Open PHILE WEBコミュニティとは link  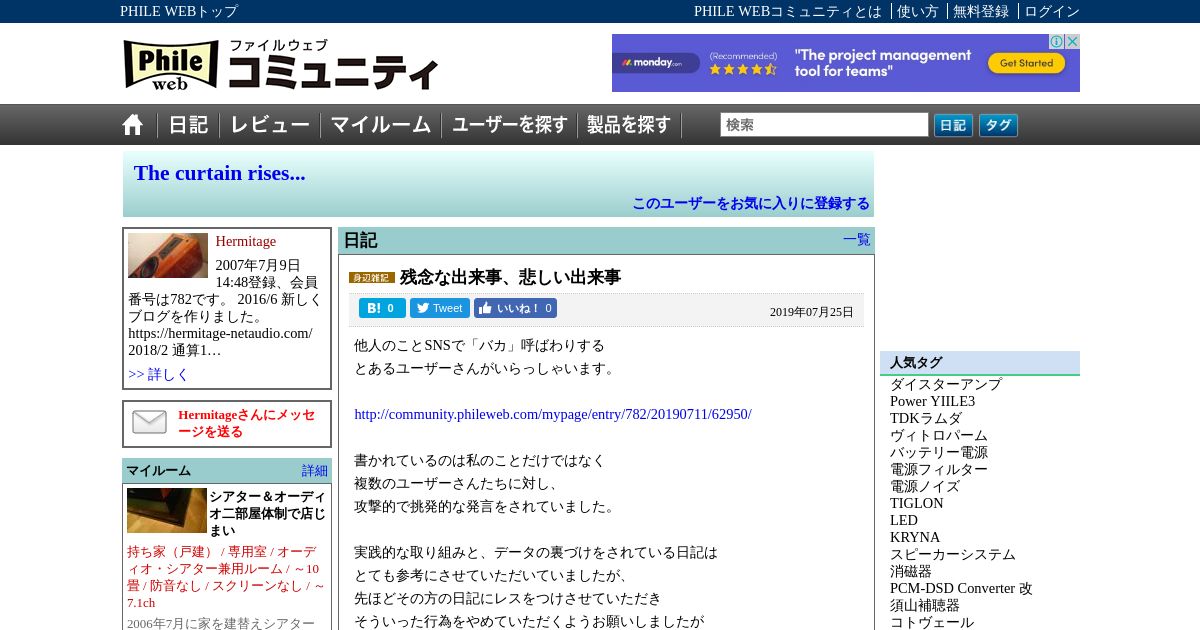[x=788, y=11]
